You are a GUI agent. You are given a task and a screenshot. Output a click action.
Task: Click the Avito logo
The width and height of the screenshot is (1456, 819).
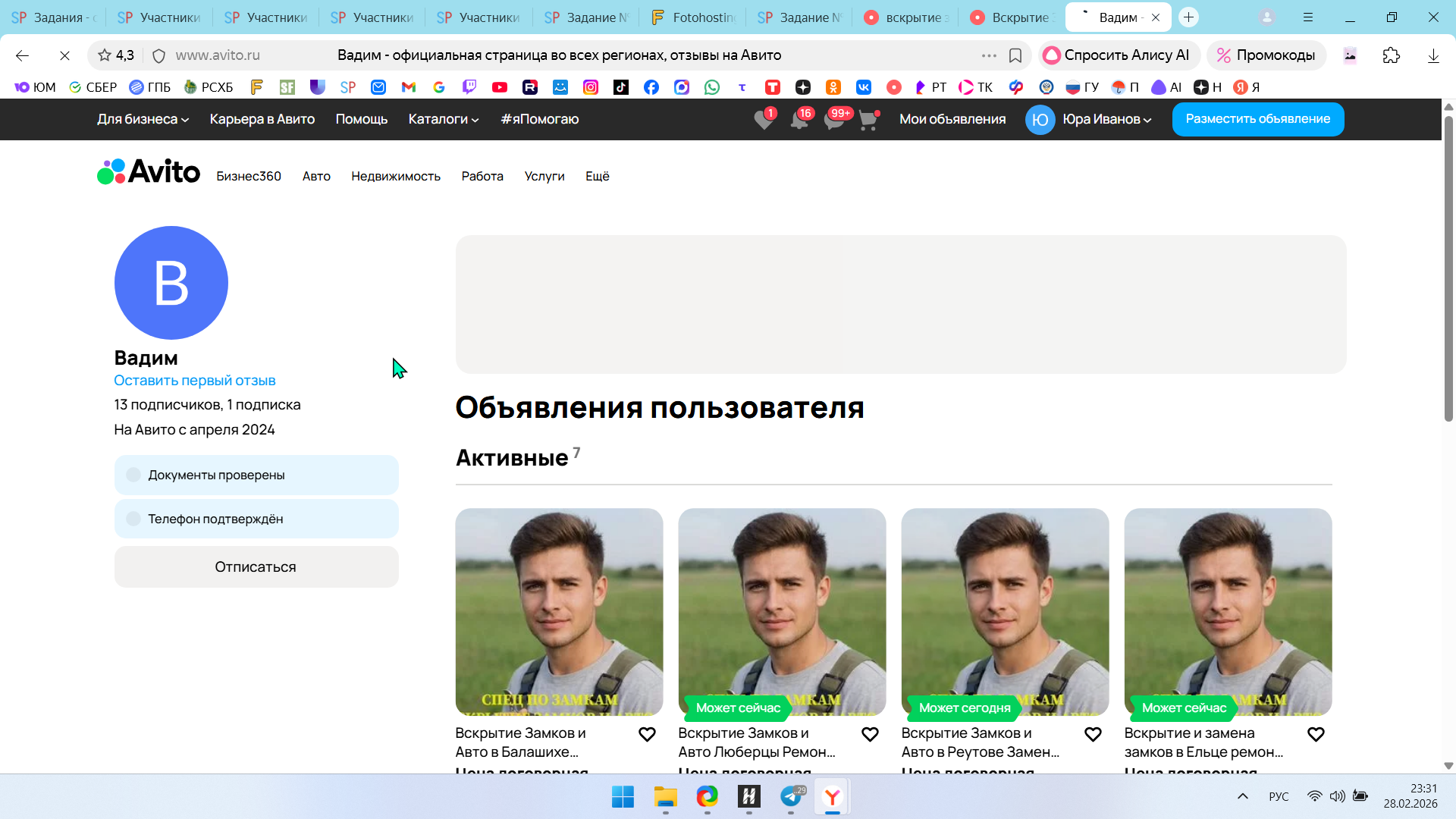tap(149, 172)
